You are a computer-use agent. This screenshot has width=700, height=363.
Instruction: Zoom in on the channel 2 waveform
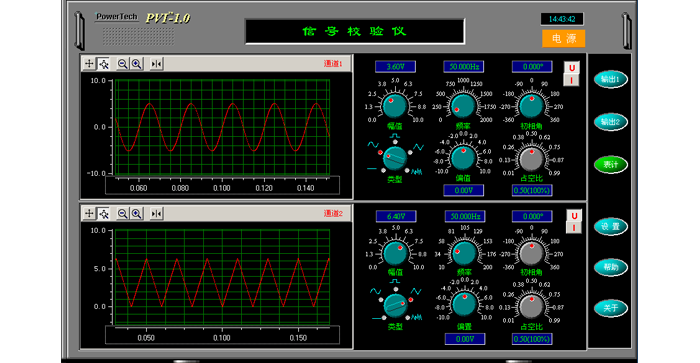point(137,213)
